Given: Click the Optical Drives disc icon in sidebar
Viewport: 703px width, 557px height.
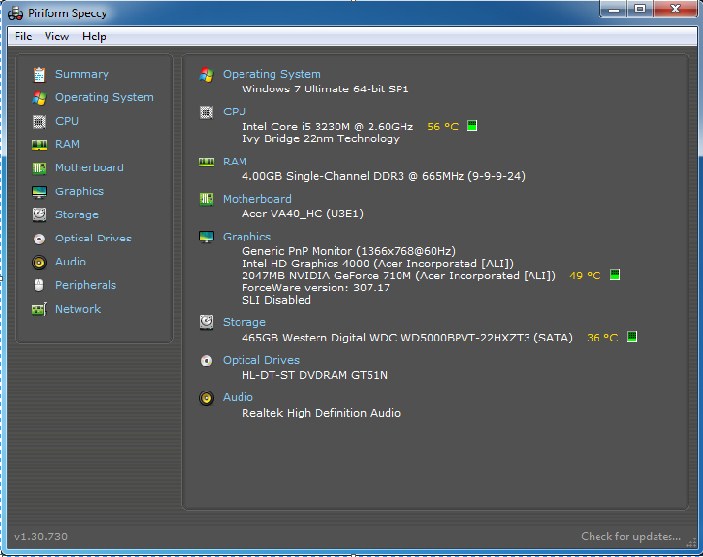Looking at the screenshot, I should pos(39,239).
